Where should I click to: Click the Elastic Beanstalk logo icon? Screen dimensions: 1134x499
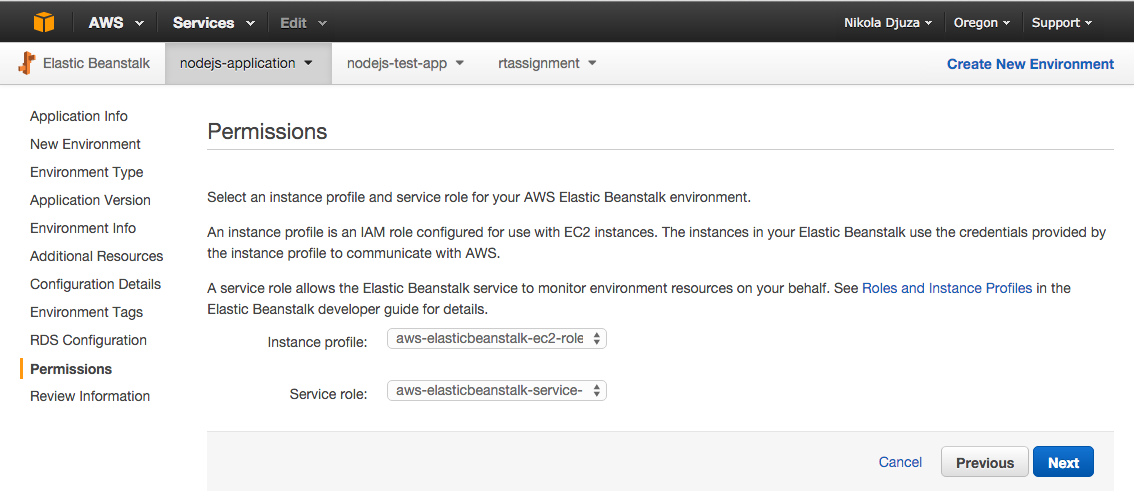coord(27,64)
